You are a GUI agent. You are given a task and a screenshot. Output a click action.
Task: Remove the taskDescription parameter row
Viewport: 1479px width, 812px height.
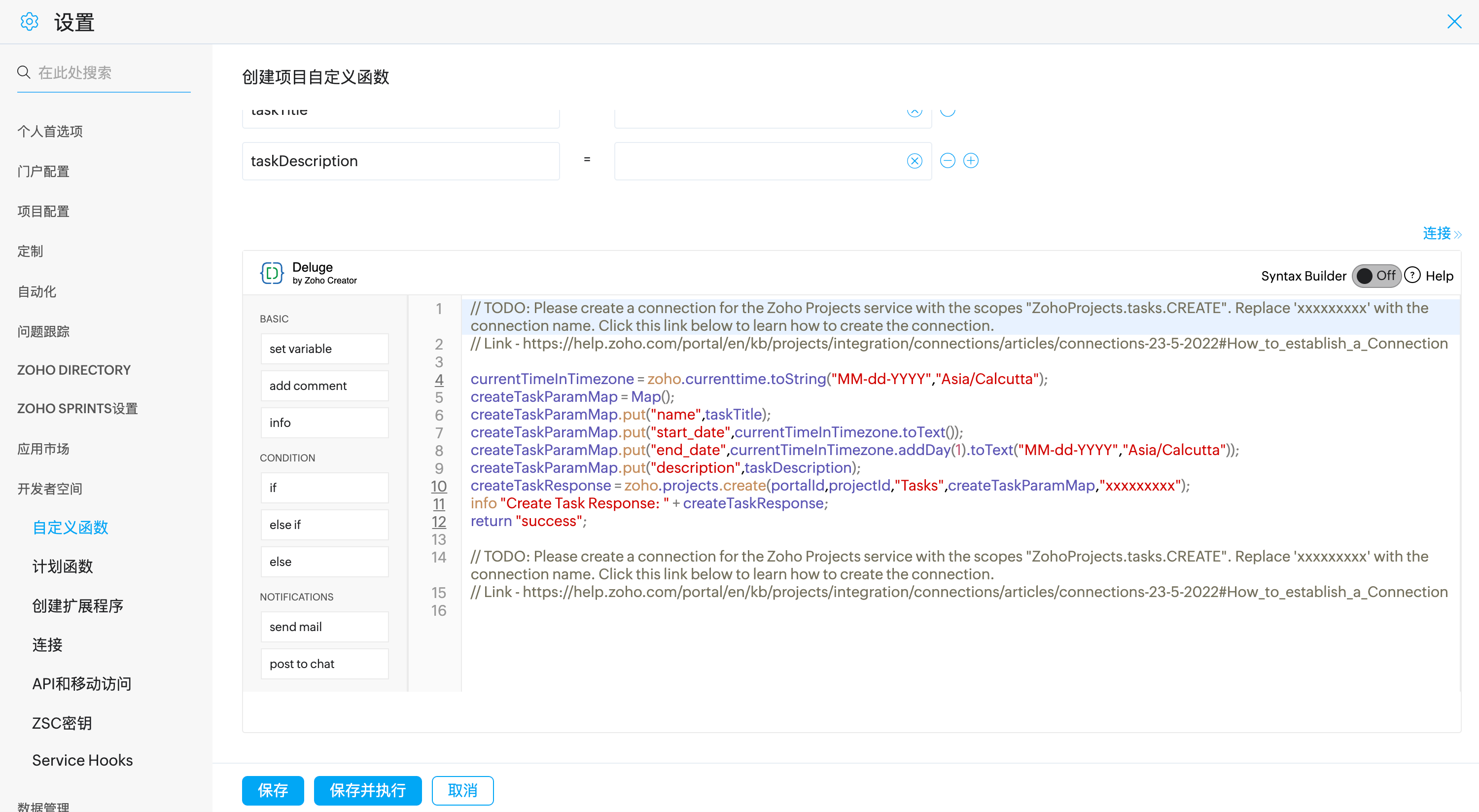(948, 161)
